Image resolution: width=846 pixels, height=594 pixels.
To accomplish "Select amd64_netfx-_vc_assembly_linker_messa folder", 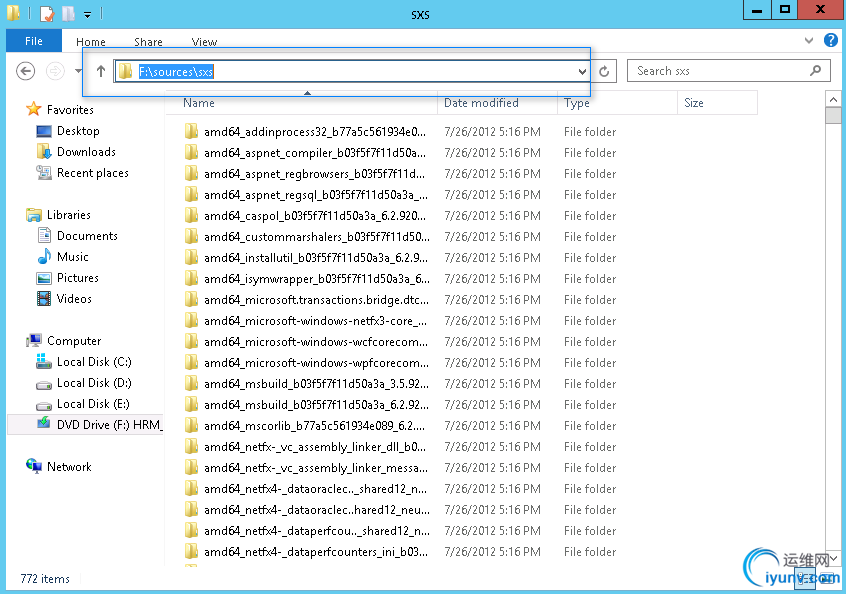I will (x=316, y=468).
